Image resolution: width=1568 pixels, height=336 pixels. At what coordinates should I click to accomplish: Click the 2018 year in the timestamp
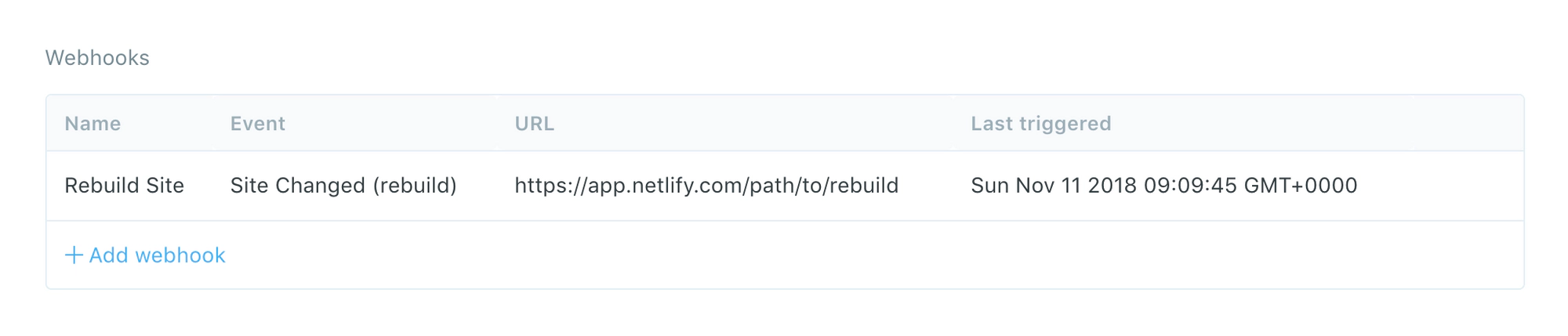click(x=1112, y=186)
